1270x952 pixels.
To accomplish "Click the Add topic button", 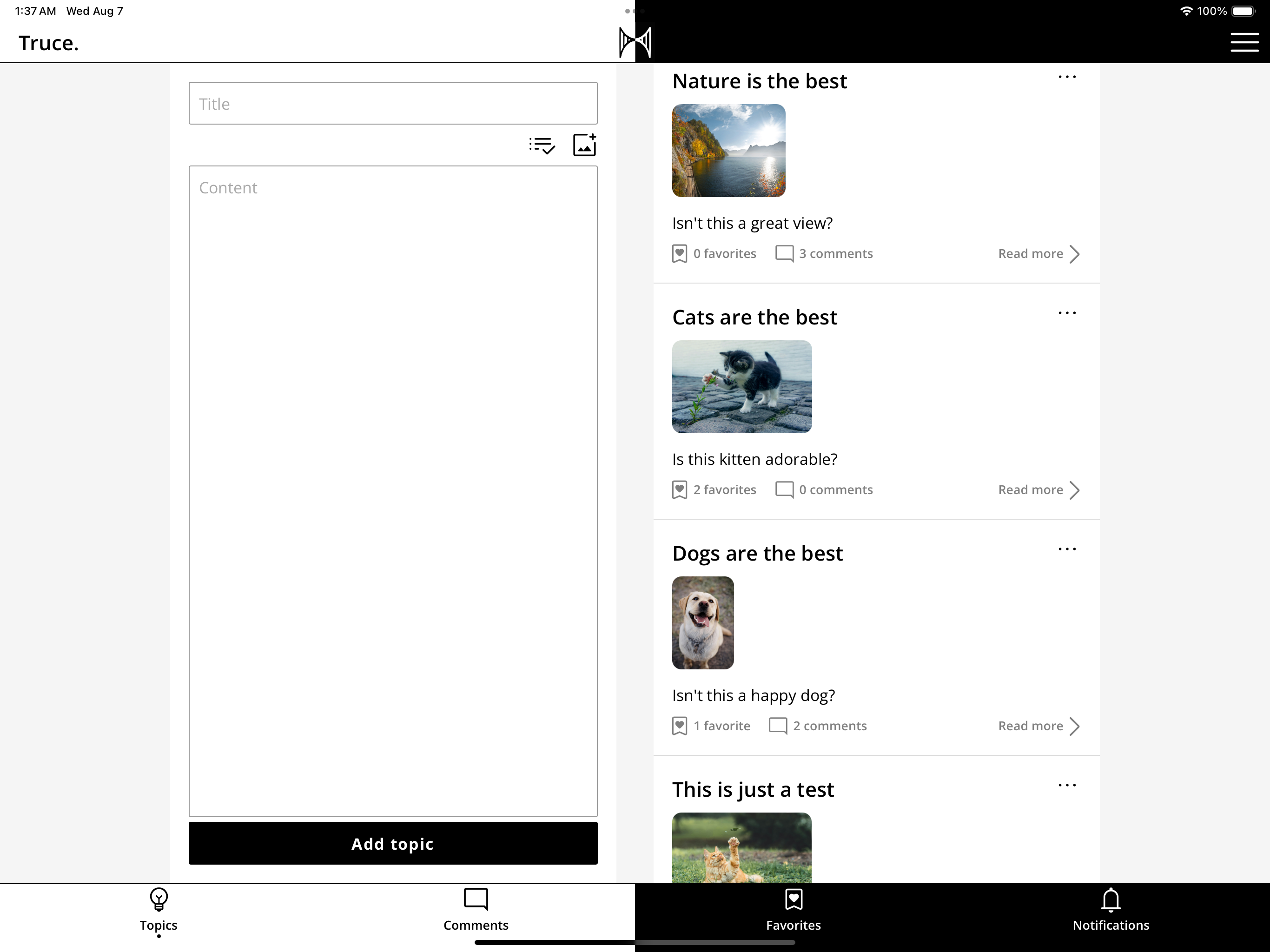I will point(393,844).
